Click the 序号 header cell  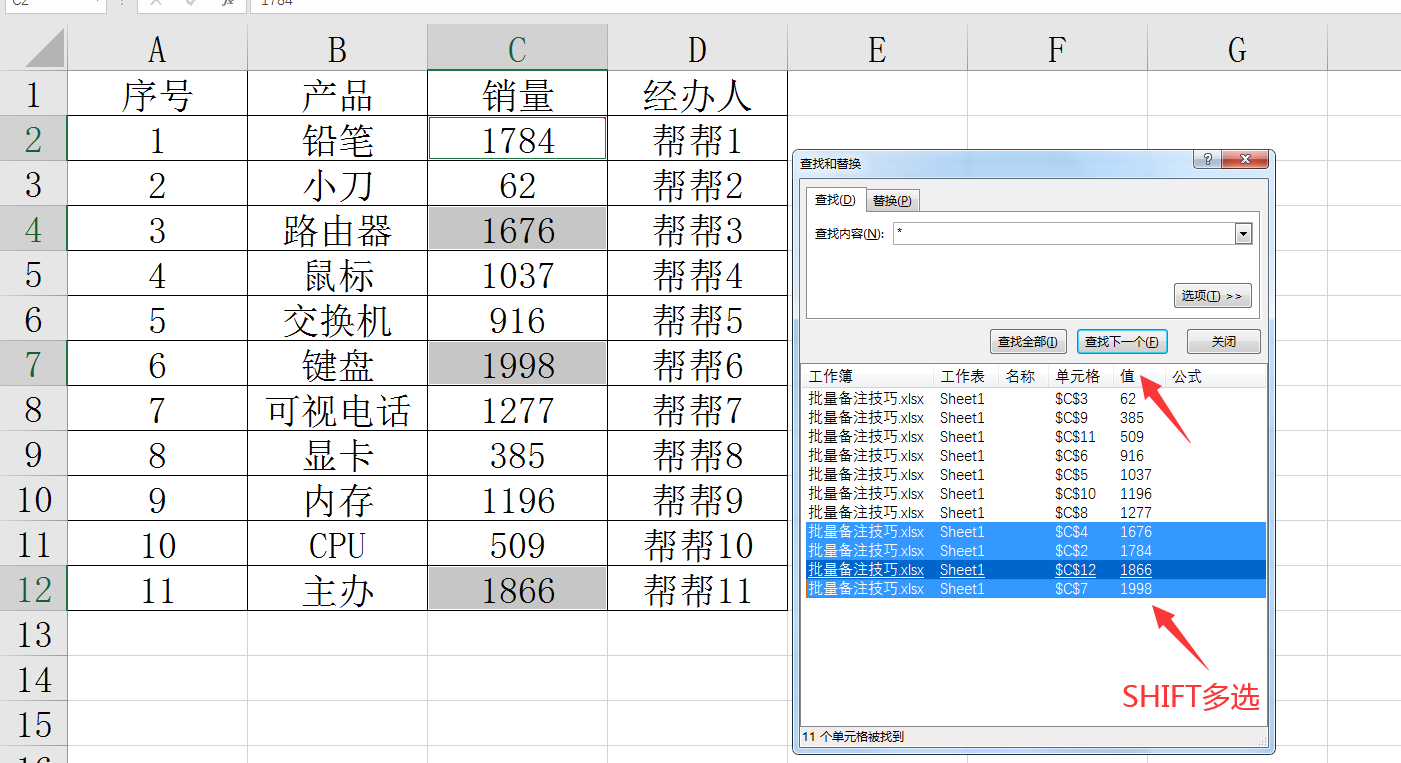157,93
